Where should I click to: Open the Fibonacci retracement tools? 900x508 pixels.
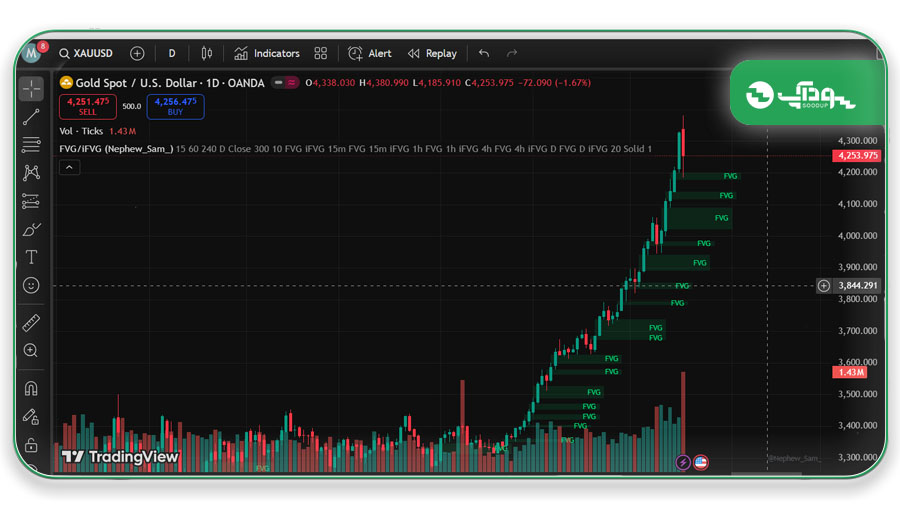31,145
